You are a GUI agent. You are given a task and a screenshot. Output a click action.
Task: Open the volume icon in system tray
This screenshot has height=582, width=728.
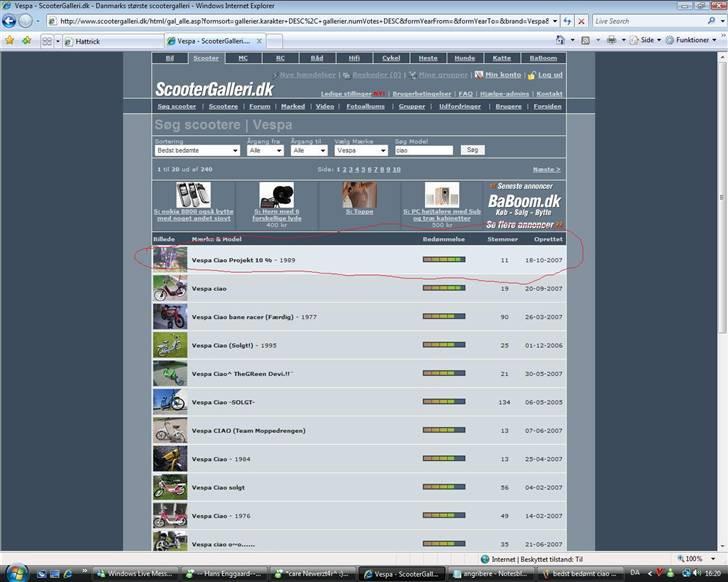(x=696, y=574)
